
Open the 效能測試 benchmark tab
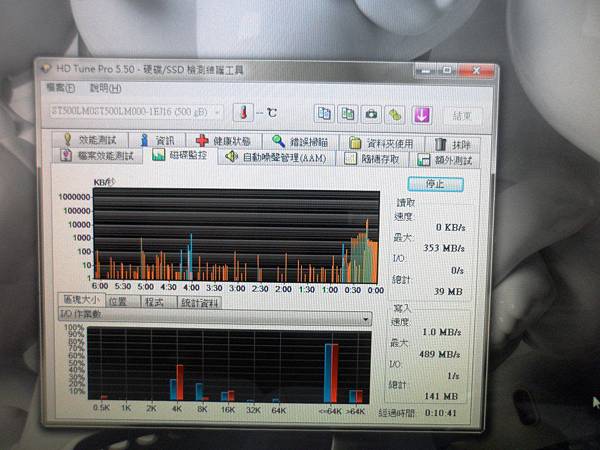[90, 140]
